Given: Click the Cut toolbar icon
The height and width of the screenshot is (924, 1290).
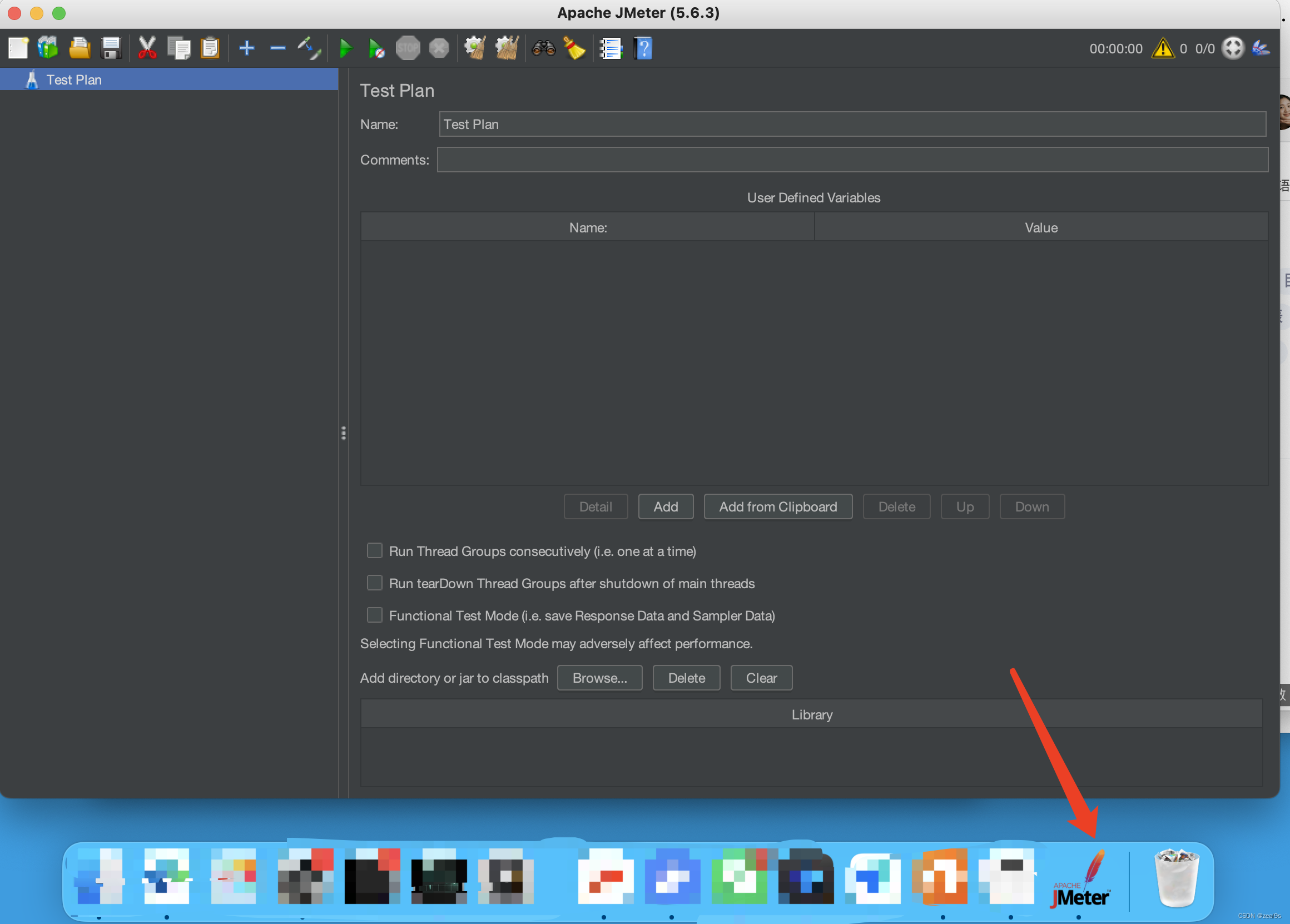Looking at the screenshot, I should [x=148, y=48].
